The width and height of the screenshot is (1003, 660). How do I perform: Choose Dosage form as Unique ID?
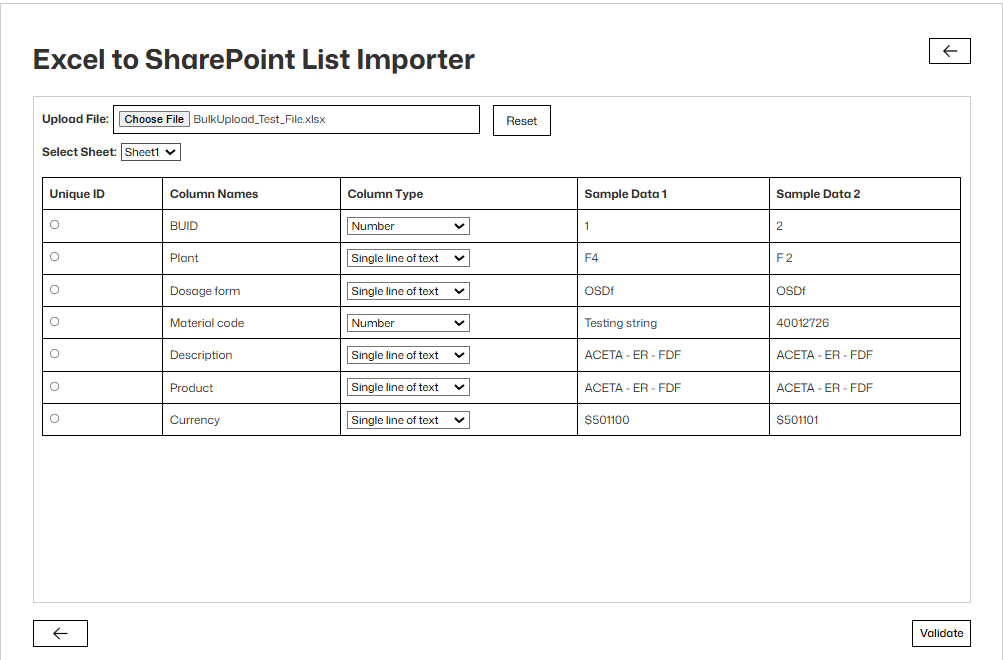tap(54, 290)
